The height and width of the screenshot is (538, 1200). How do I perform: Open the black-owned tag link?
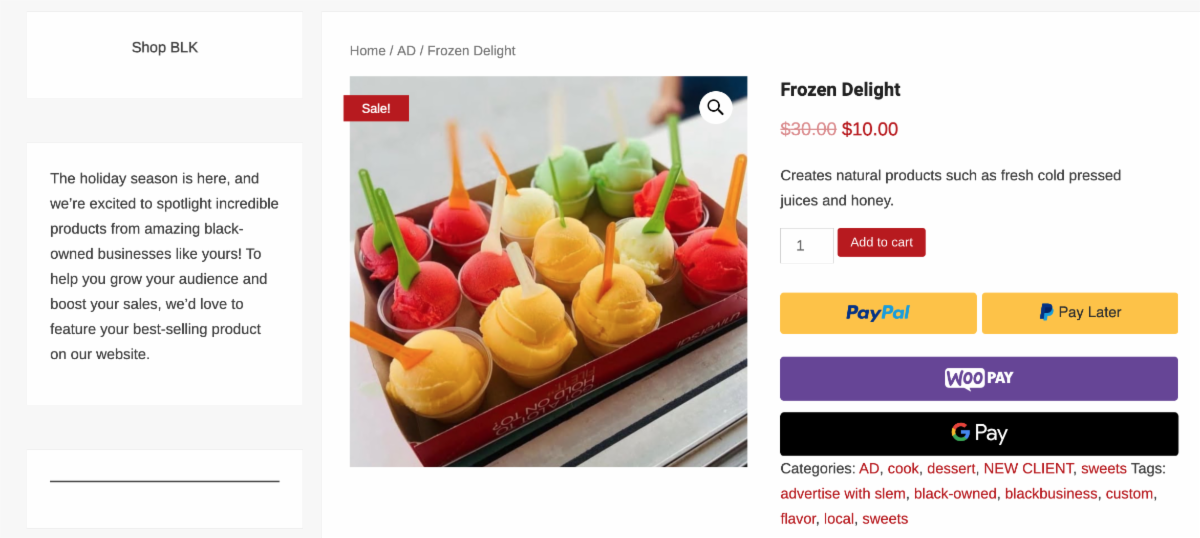[x=955, y=494]
